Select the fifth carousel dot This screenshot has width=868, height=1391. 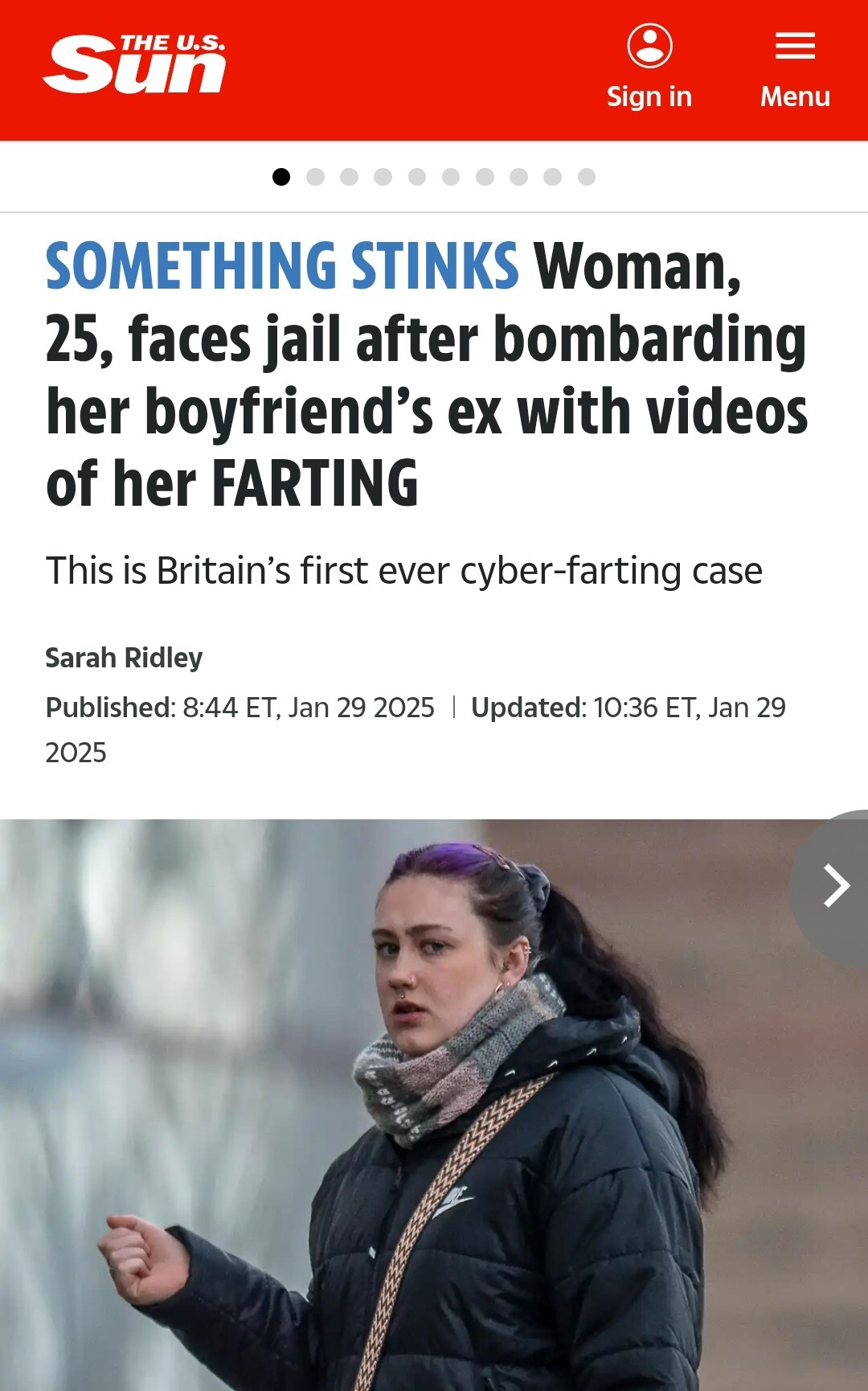coord(417,177)
